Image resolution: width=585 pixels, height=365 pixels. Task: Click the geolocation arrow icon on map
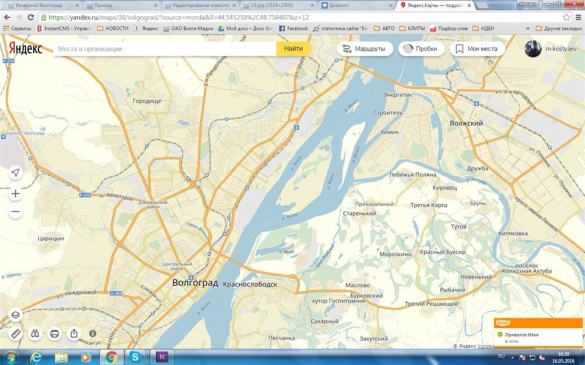point(15,172)
